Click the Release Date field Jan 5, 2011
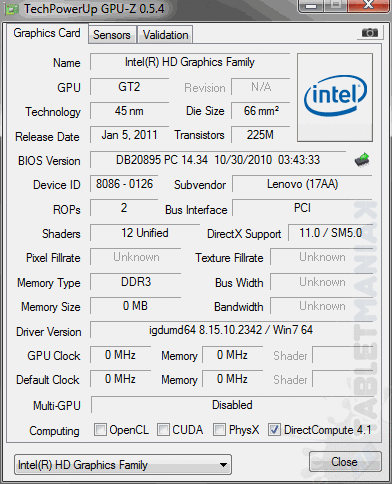Viewport: 392px width, 484px height. 129,135
